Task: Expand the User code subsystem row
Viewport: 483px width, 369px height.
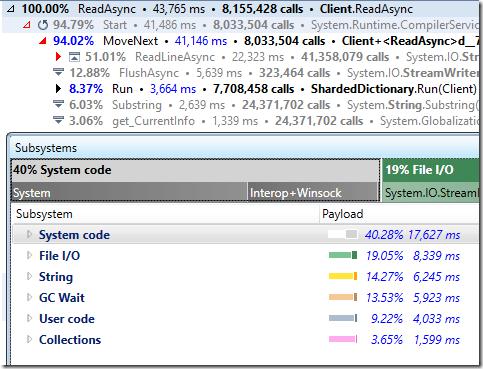Action: [29, 318]
